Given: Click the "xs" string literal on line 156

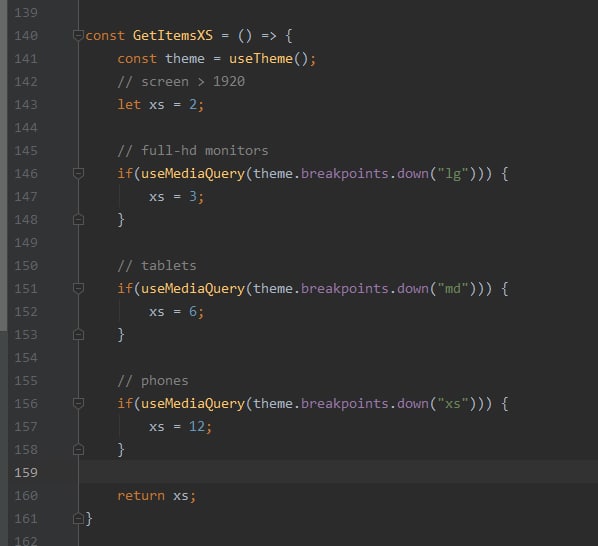Looking at the screenshot, I should 453,403.
